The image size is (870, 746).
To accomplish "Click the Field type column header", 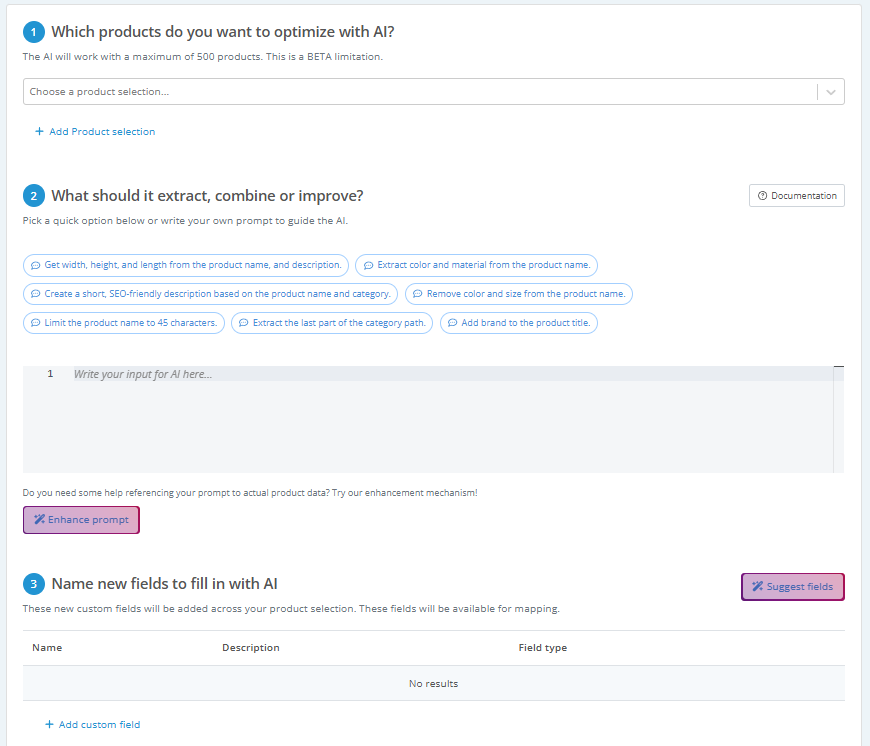I will tap(543, 648).
